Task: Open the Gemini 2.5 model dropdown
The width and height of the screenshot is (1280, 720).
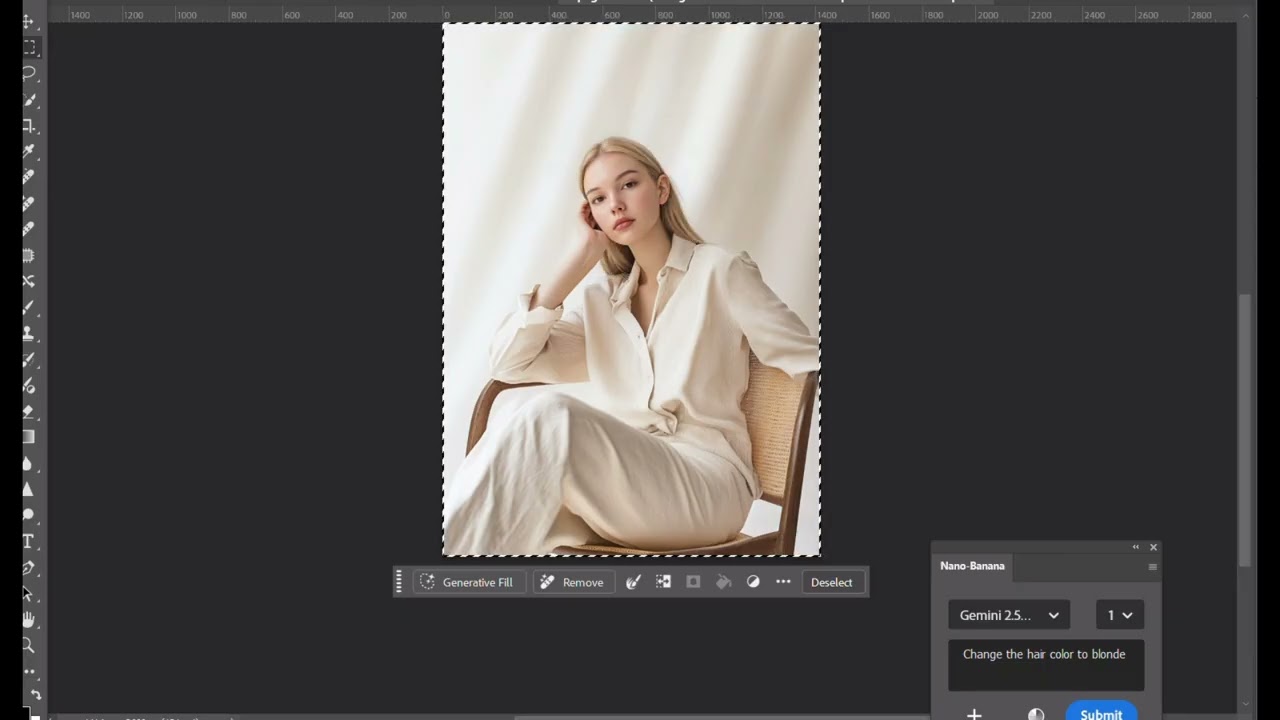Action: (1008, 615)
